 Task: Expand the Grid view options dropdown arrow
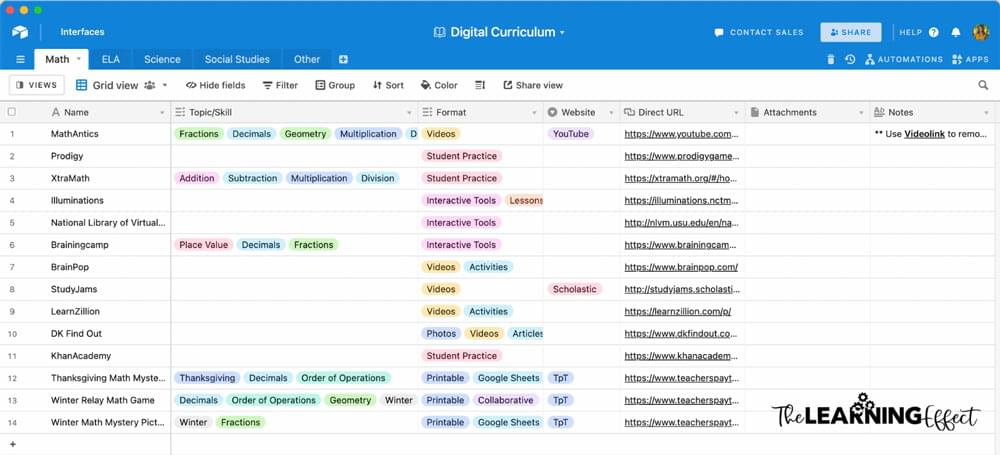165,85
